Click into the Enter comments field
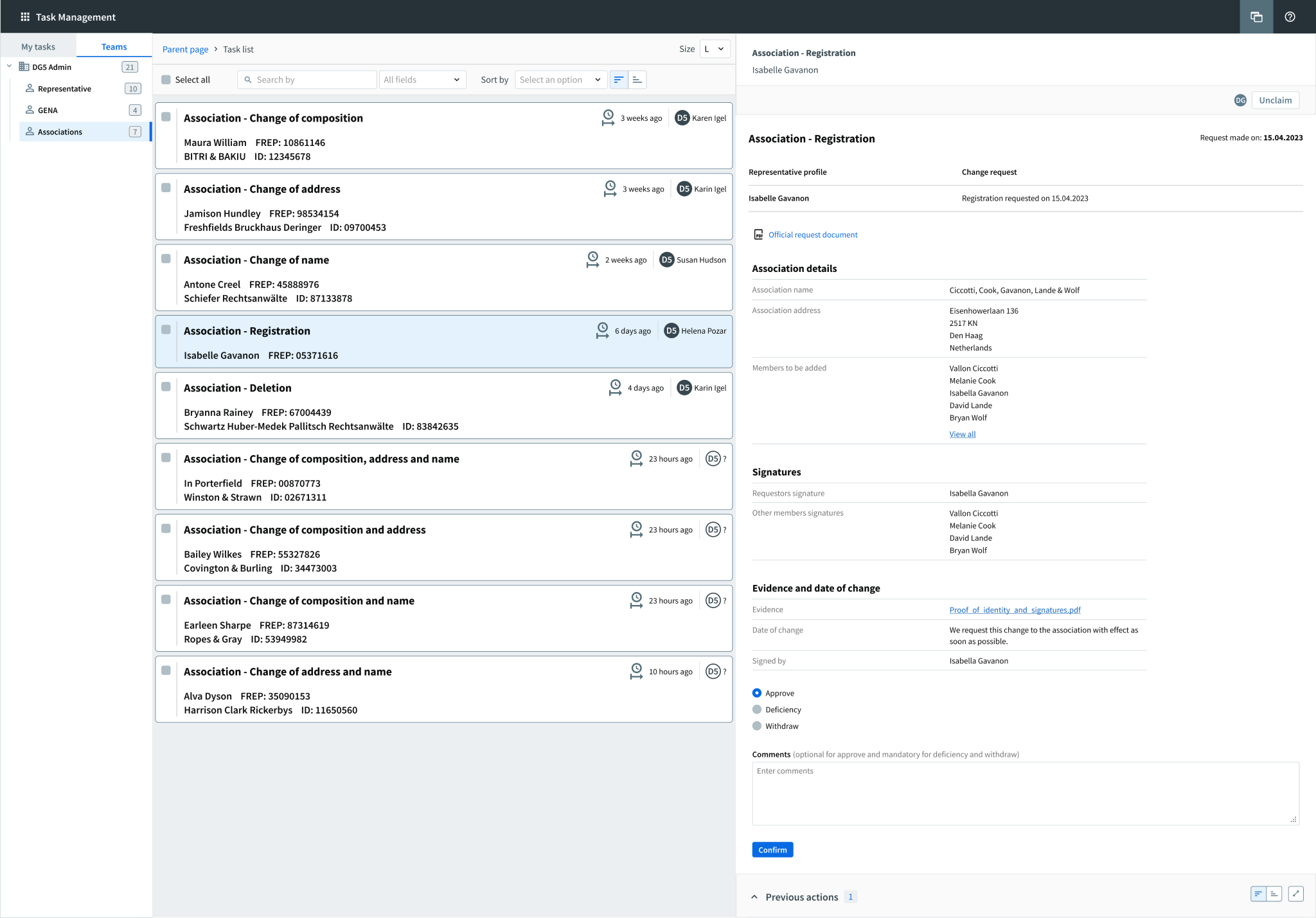 (x=1024, y=793)
